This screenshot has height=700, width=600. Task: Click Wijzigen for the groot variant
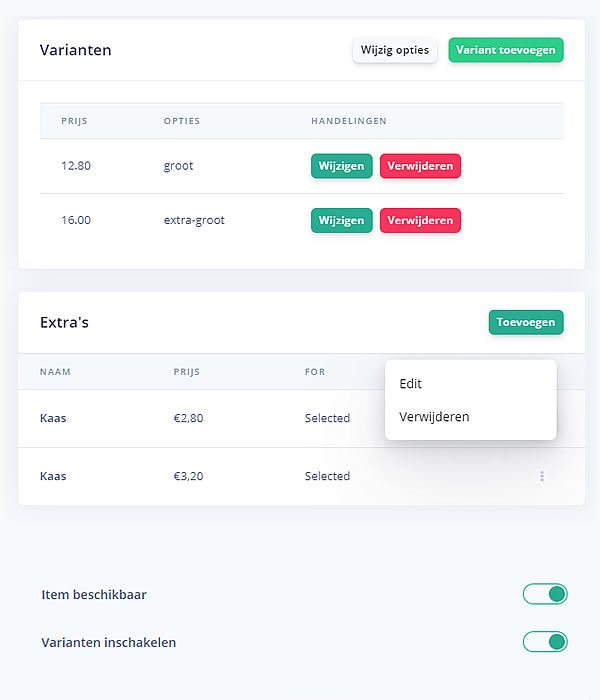(342, 166)
